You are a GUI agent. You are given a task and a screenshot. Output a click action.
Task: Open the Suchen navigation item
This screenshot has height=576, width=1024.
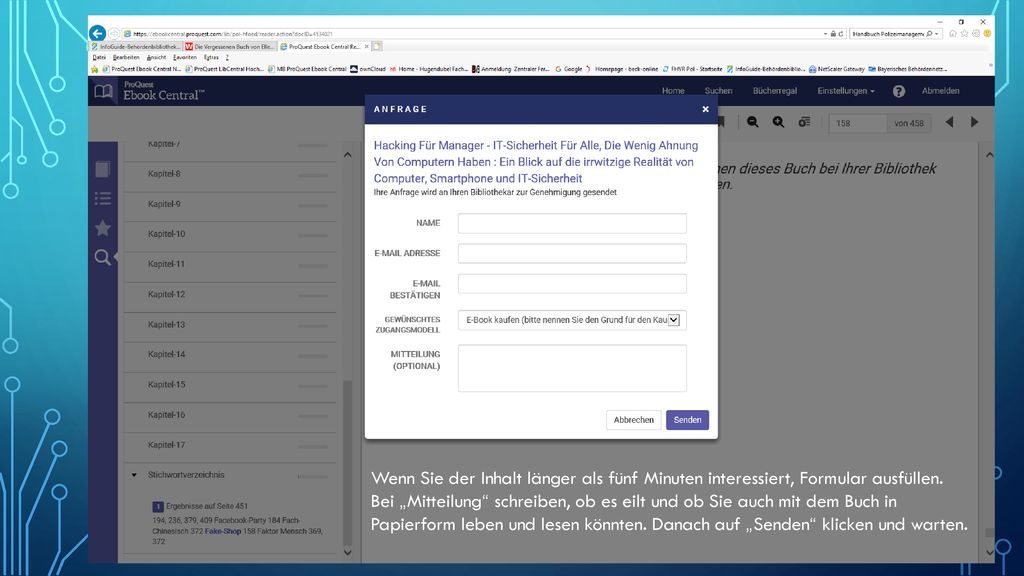point(718,91)
